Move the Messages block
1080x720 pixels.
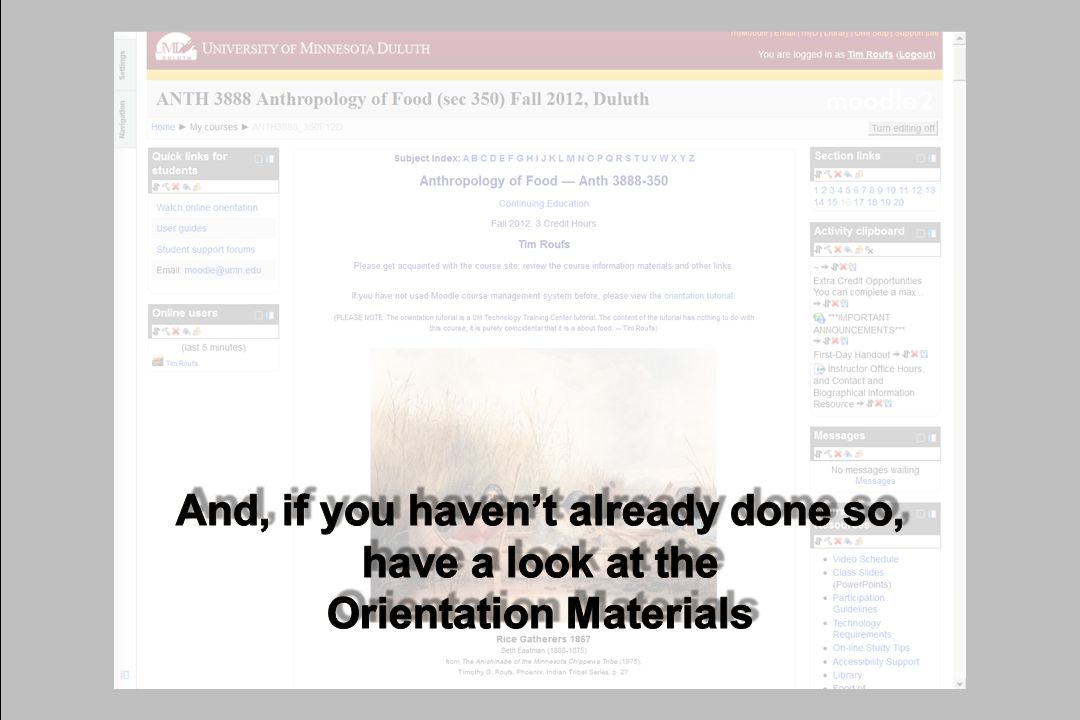click(x=818, y=453)
